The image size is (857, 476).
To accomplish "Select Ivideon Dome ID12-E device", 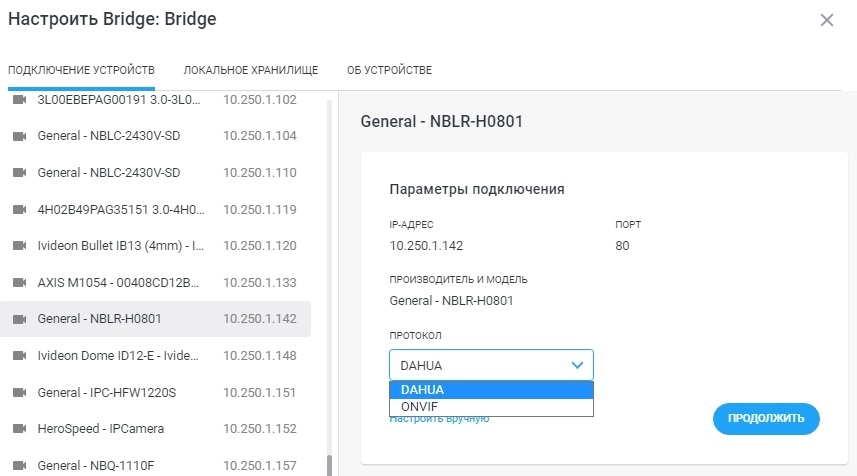I will [118, 356].
